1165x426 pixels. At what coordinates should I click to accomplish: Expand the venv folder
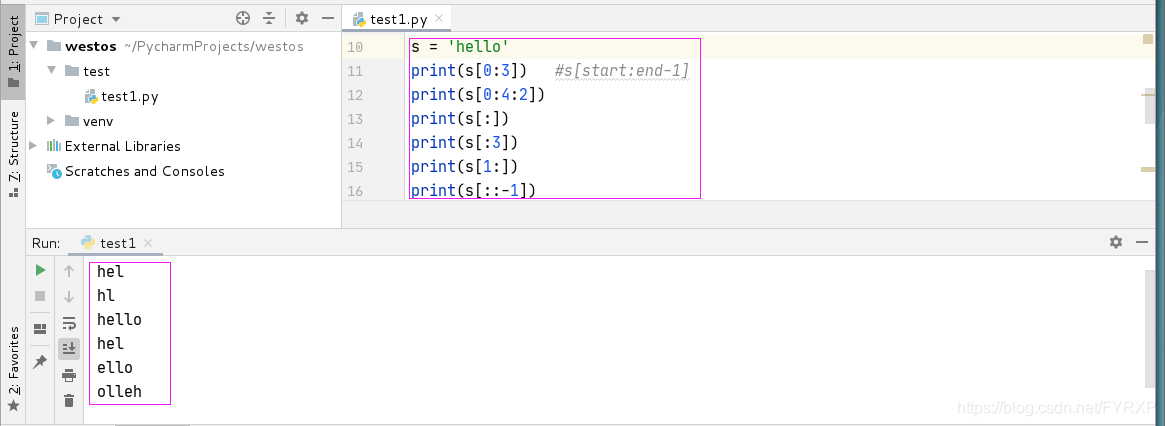pyautogui.click(x=51, y=120)
